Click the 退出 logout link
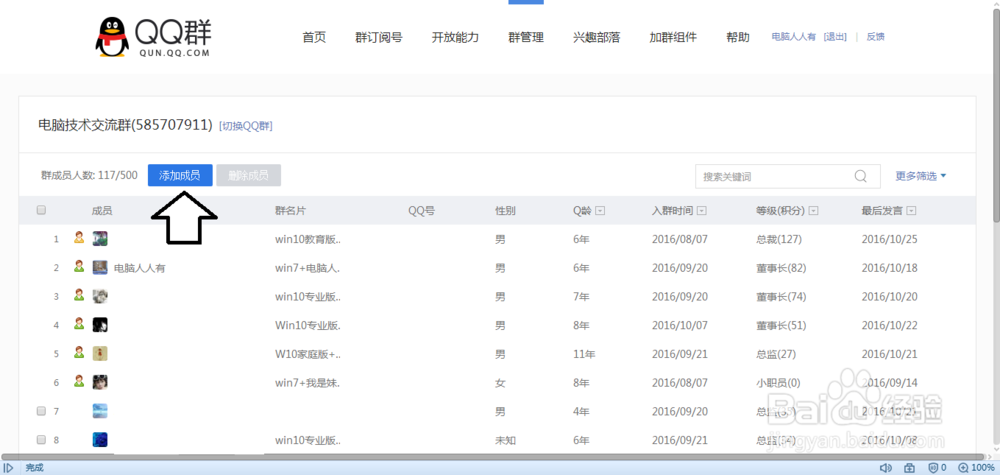 [835, 37]
